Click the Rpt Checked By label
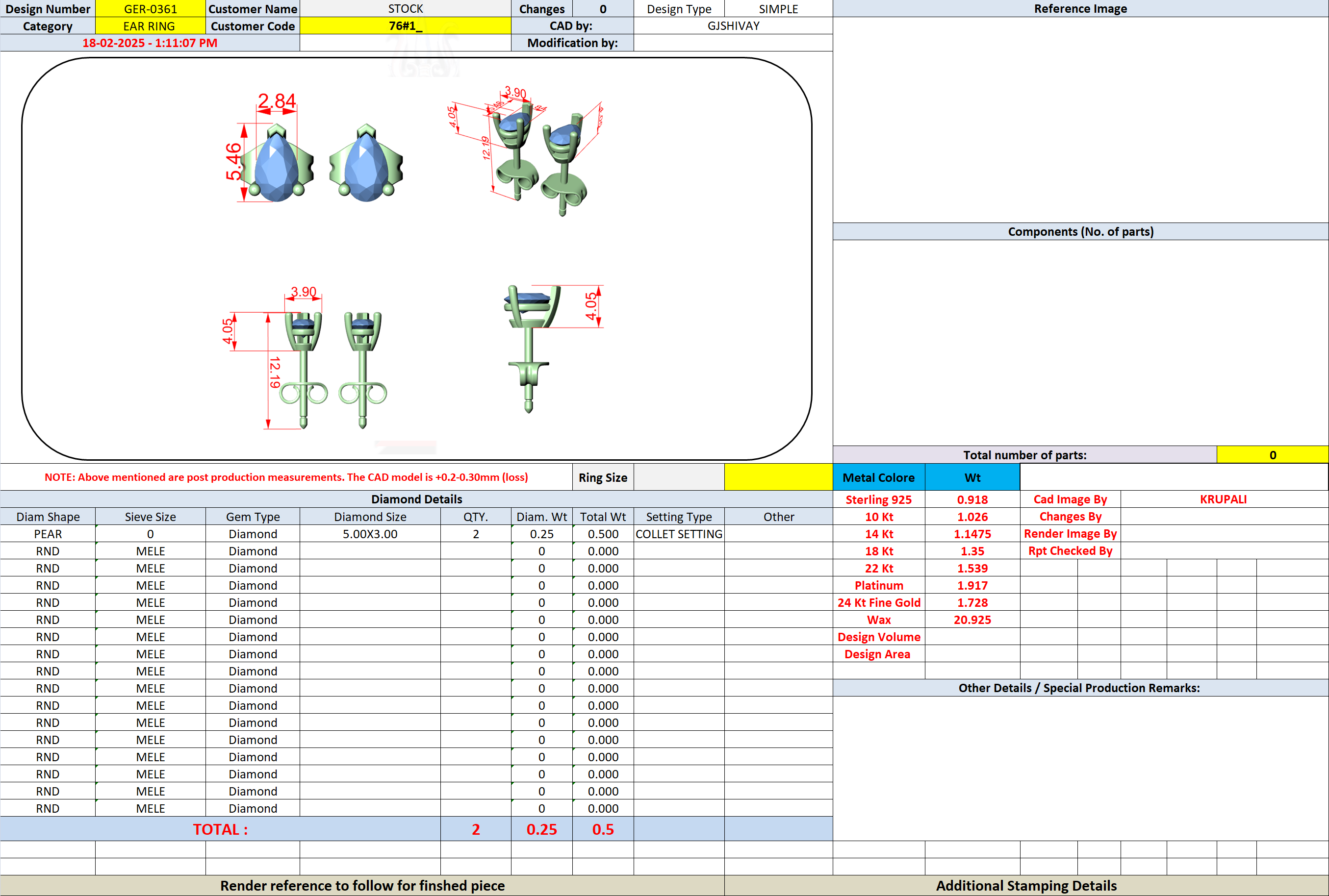This screenshot has width=1329, height=896. 1070,551
